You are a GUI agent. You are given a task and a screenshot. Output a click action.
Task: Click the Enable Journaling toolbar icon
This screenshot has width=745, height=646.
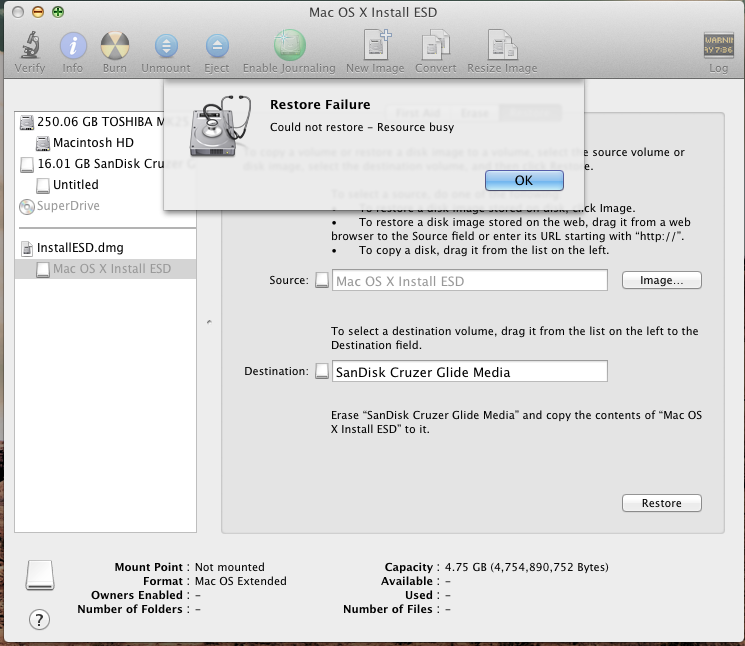coord(289,52)
